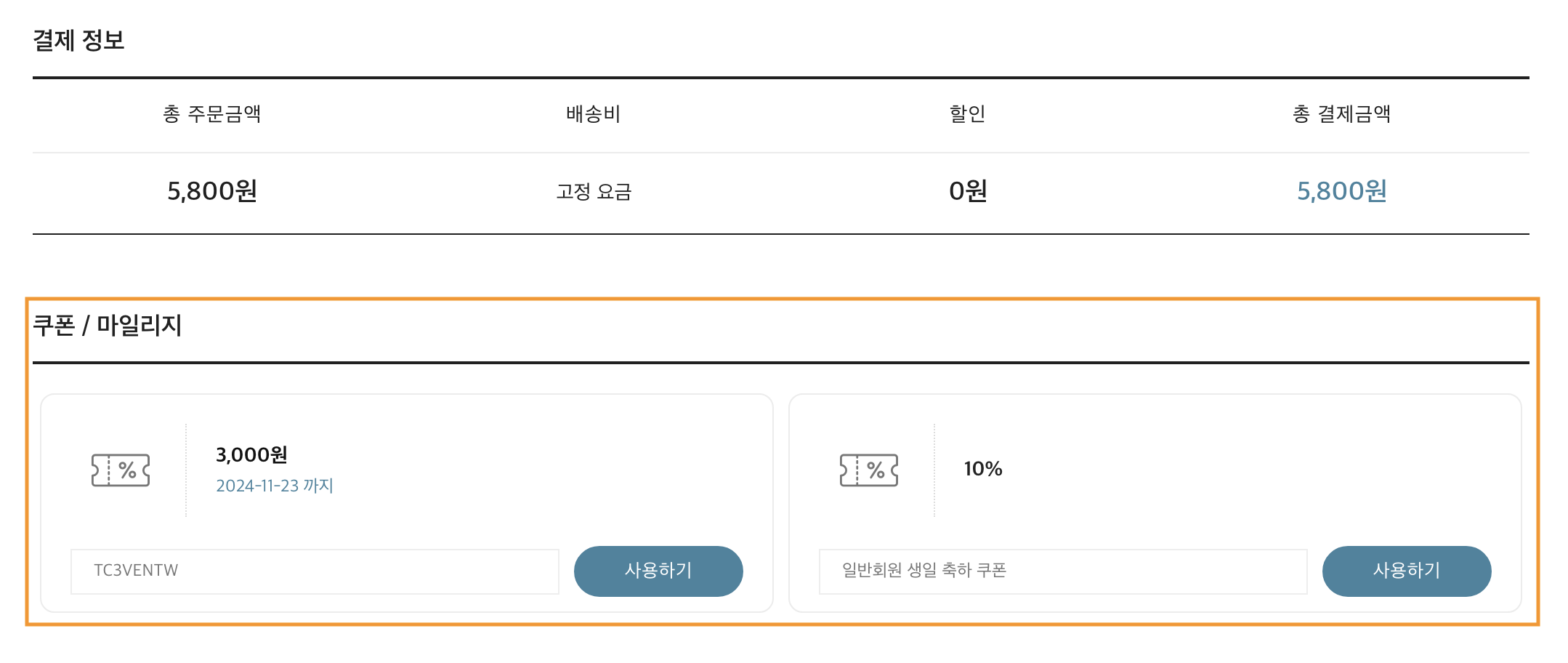Click the black 5,800원 order amount
This screenshot has height=663, width=1568.
tap(212, 191)
